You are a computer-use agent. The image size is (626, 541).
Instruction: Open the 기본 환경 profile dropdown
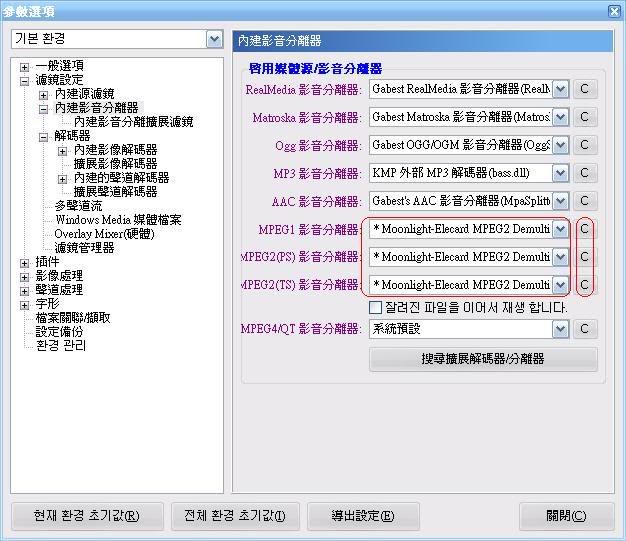[x=214, y=39]
